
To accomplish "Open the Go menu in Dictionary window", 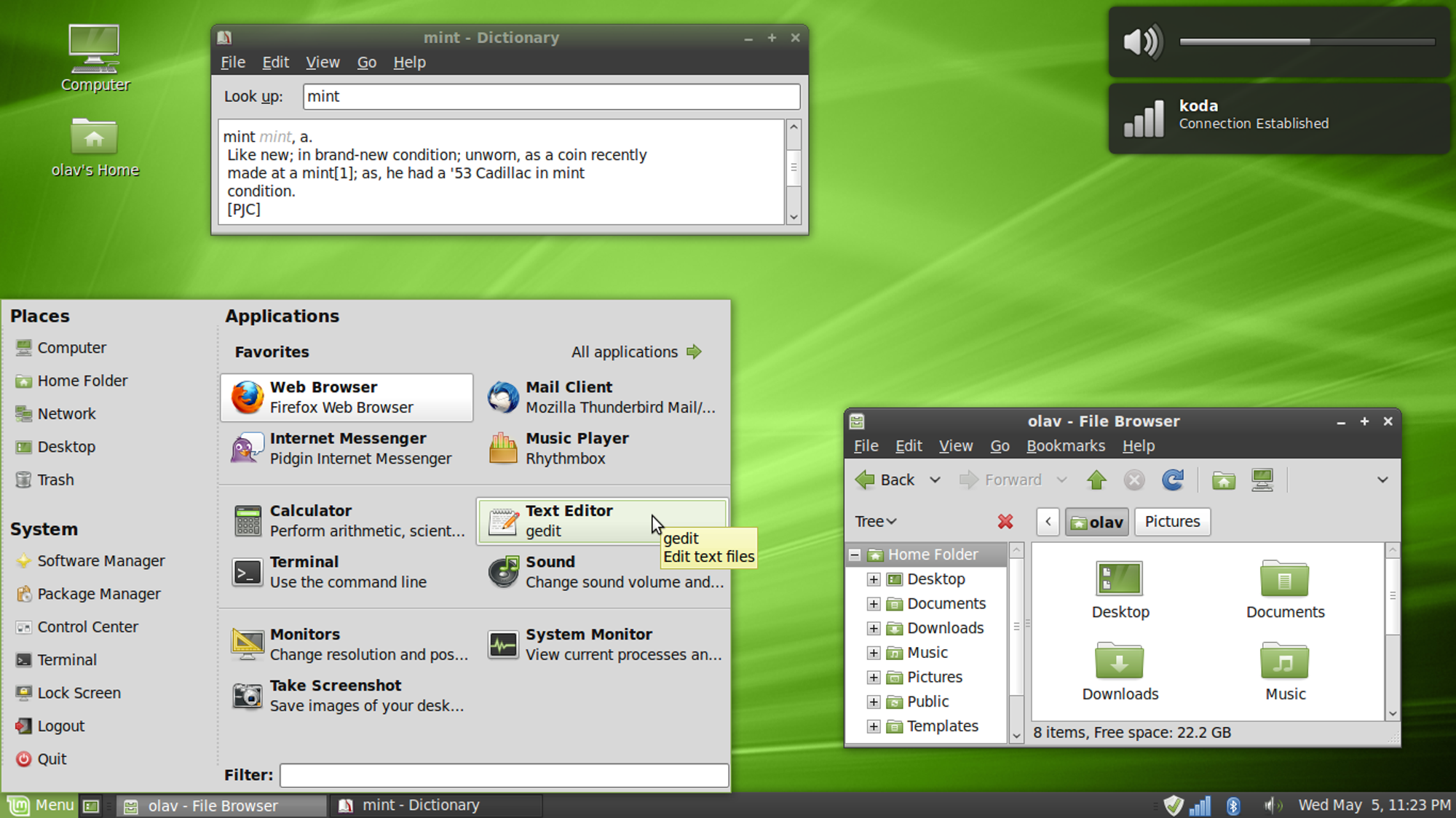I will tap(366, 63).
